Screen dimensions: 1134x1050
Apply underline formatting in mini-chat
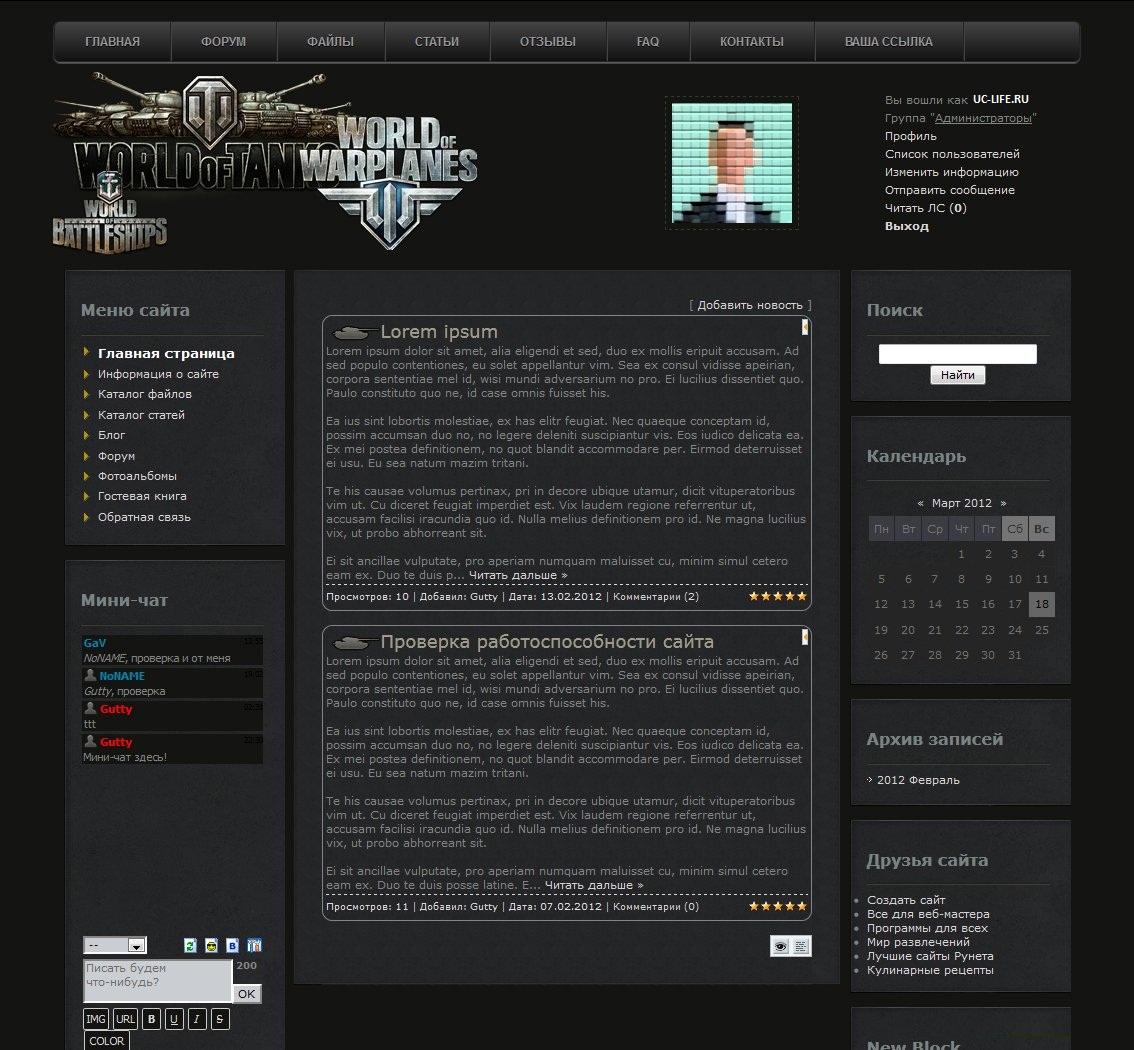pyautogui.click(x=174, y=1019)
